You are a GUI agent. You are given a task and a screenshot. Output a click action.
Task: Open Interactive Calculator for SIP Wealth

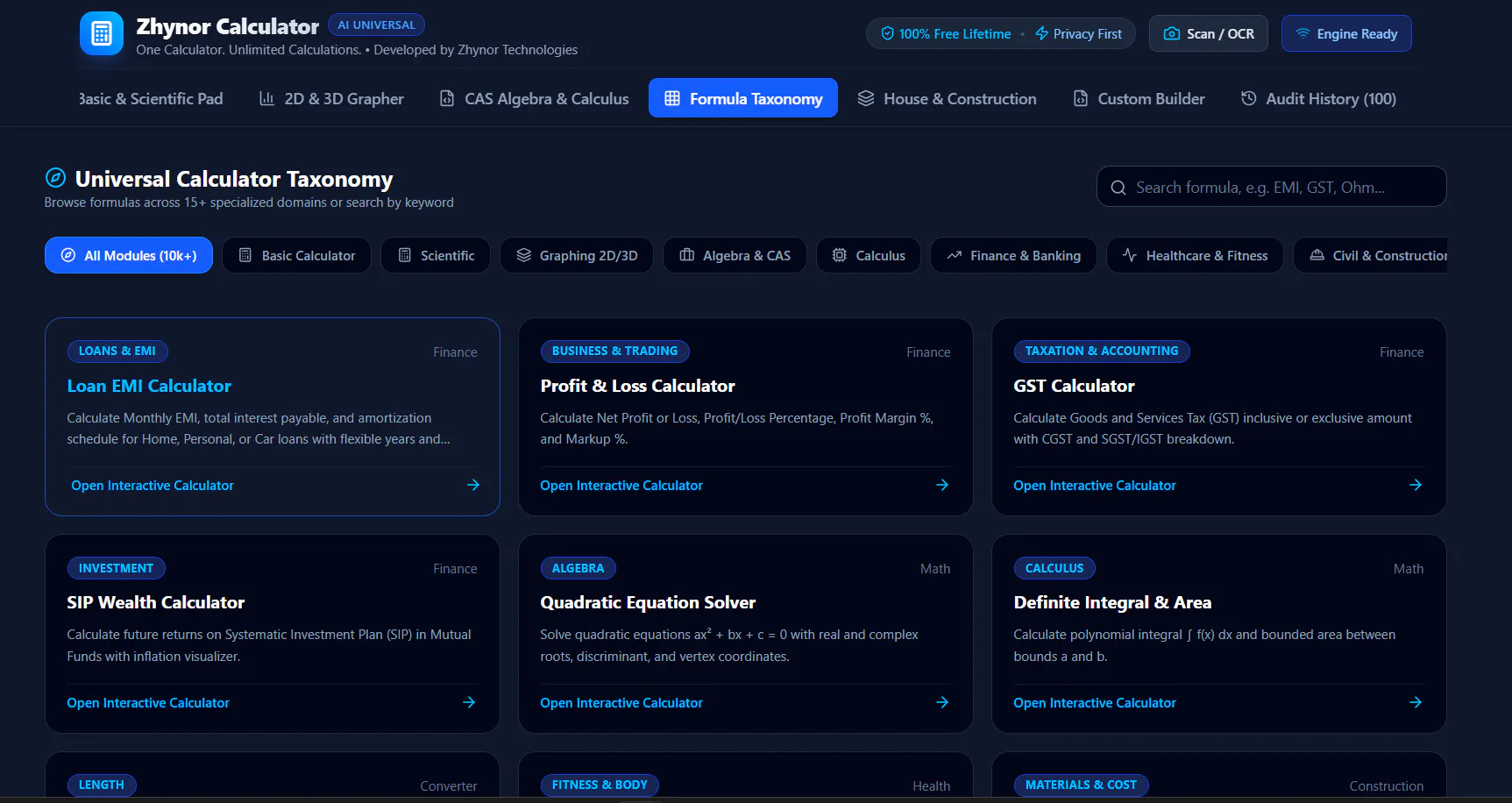point(148,702)
